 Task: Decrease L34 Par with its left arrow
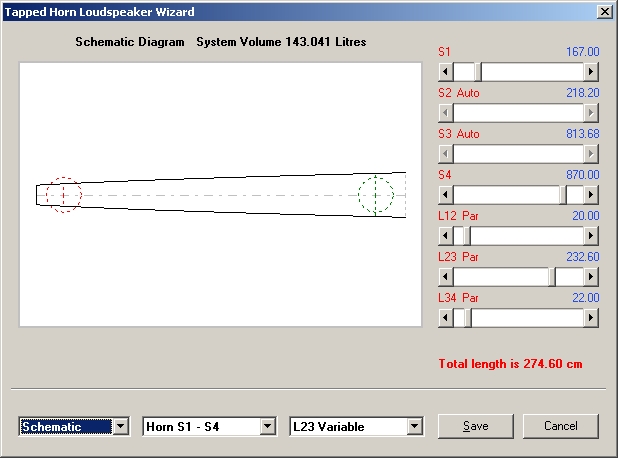pyautogui.click(x=446, y=318)
